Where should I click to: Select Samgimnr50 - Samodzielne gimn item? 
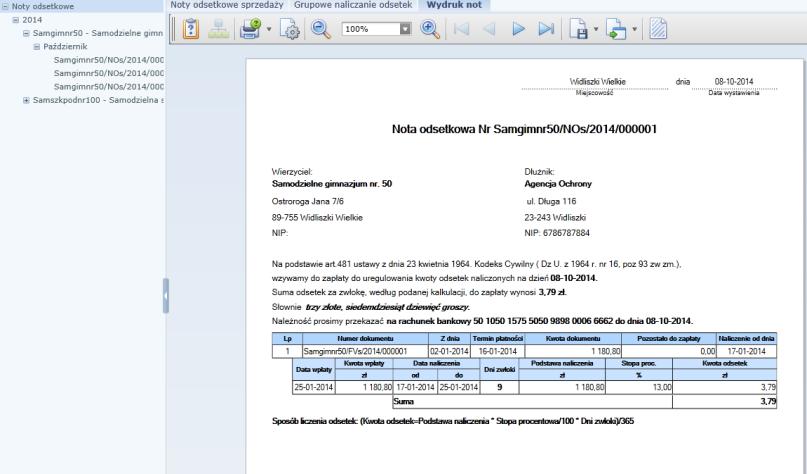[x=98, y=33]
